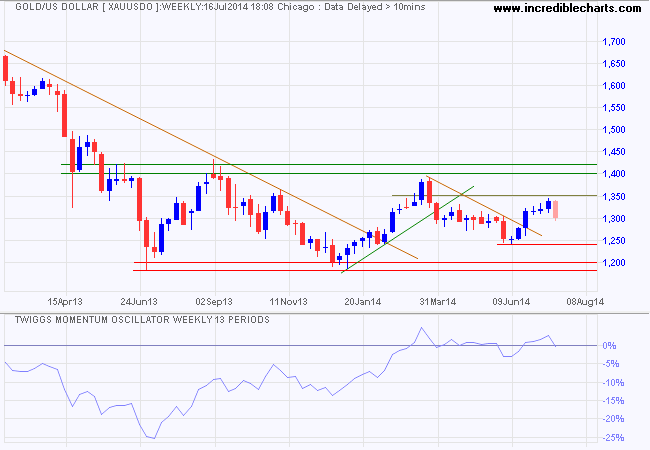Image resolution: width=650 pixels, height=450 pixels.
Task: Click the 1,350 price axis label
Action: (614, 196)
